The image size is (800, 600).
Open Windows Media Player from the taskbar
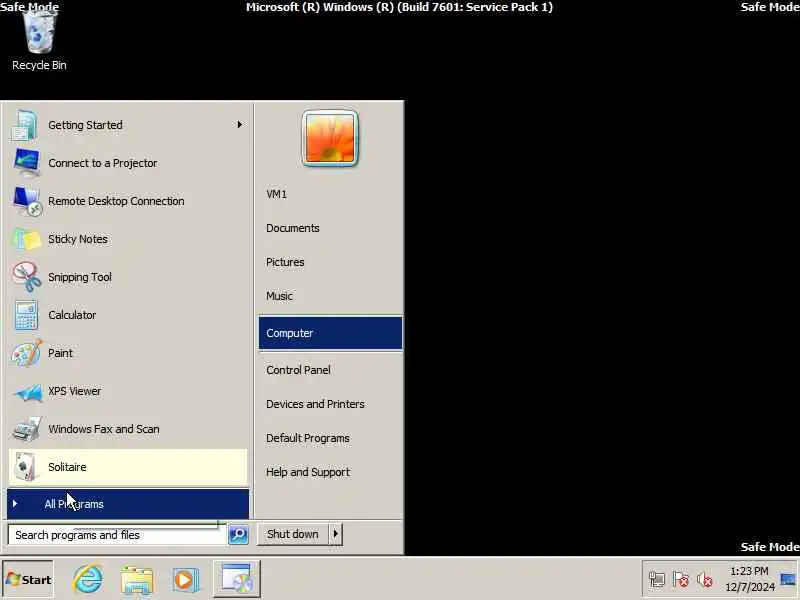click(x=185, y=580)
